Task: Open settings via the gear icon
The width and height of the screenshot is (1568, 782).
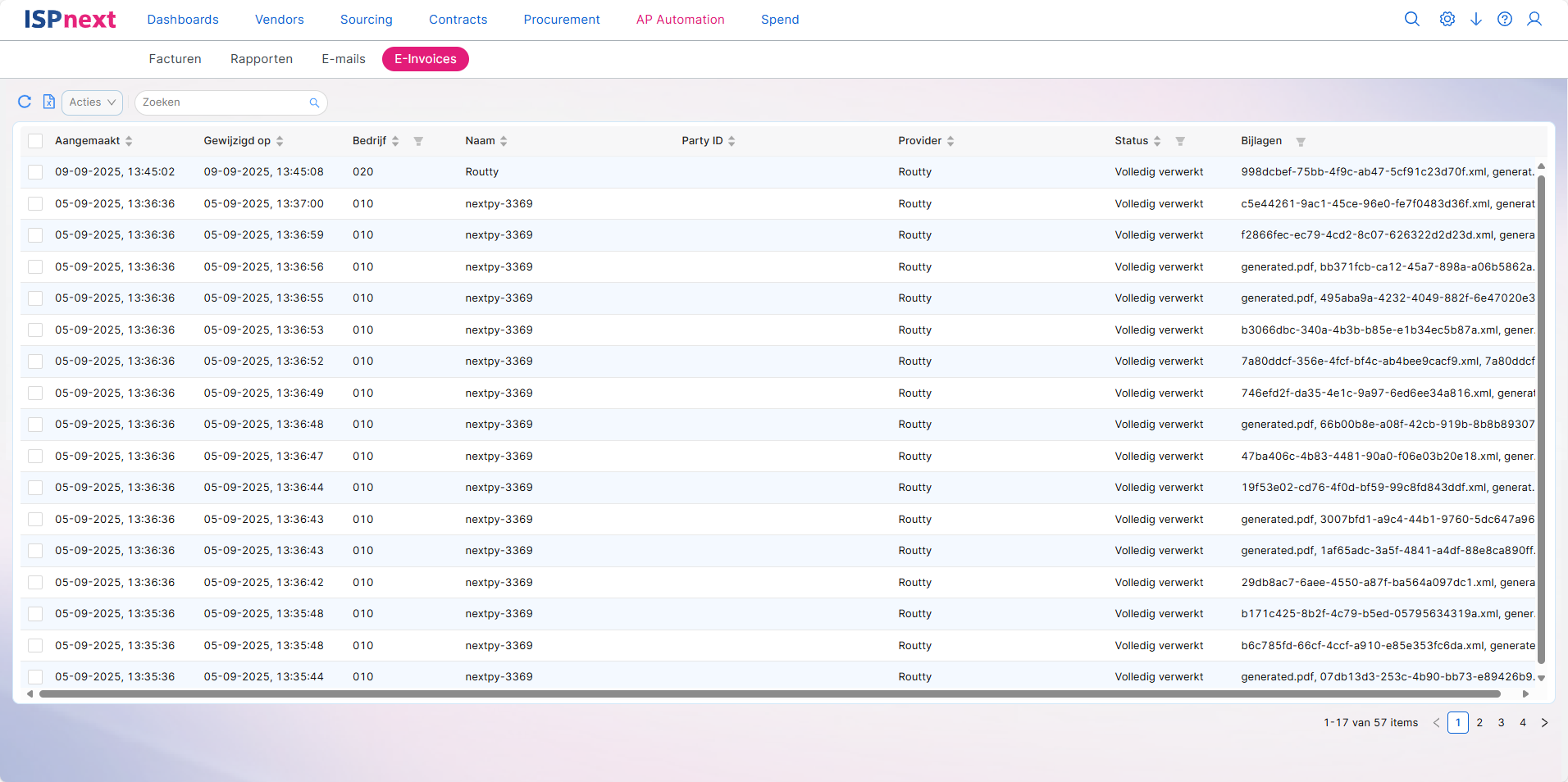Action: tap(1447, 19)
